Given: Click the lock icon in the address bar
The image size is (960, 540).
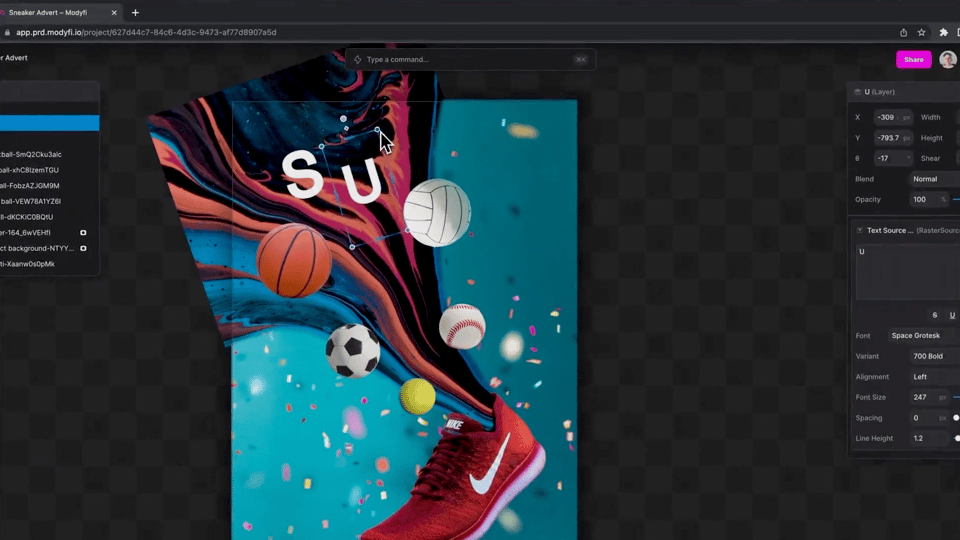Looking at the screenshot, I should tap(7, 32).
